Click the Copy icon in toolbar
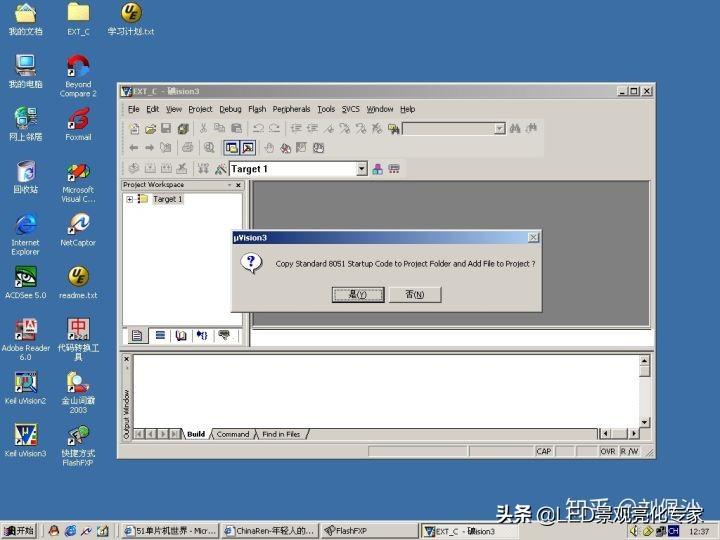The image size is (720, 540). (x=219, y=129)
